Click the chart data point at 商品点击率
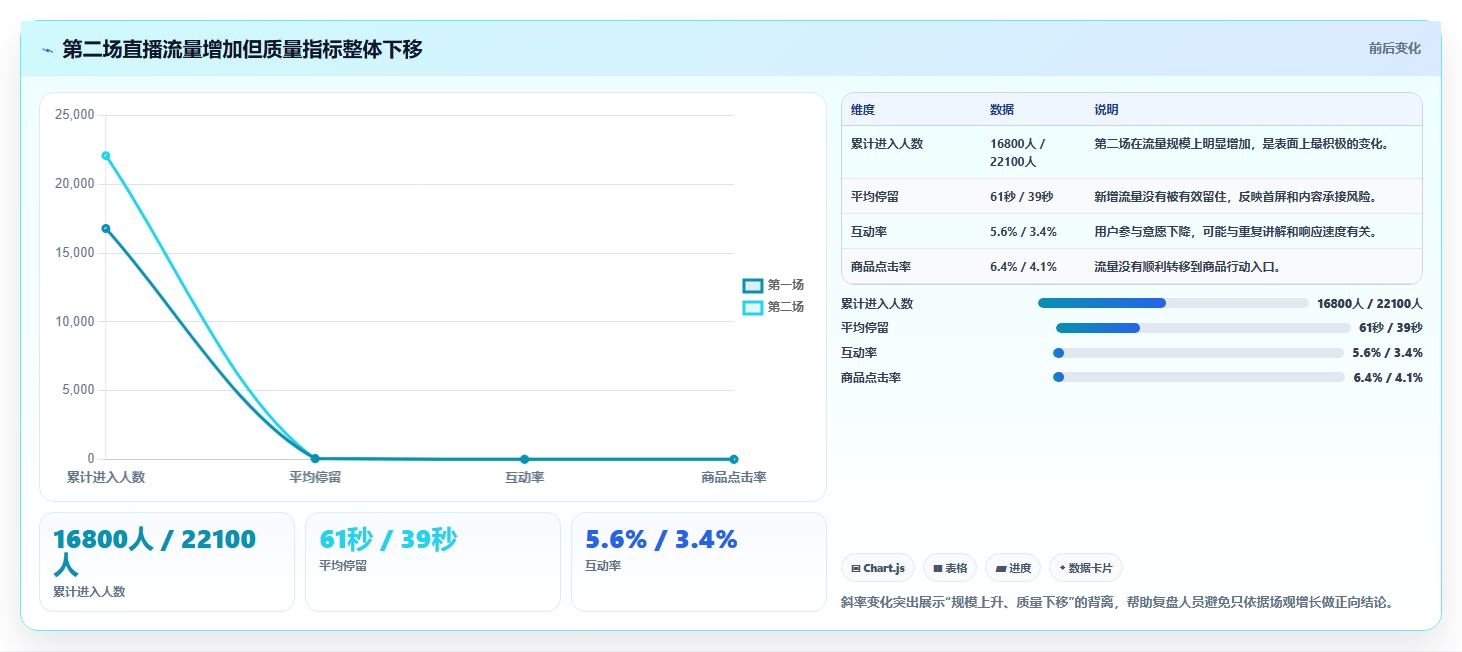This screenshot has height=652, width=1462. click(x=733, y=459)
